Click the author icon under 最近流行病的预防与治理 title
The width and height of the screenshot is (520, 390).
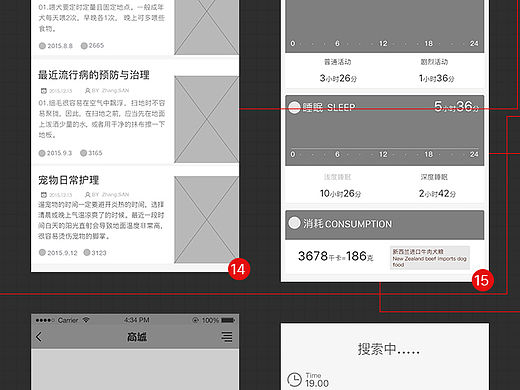[87, 91]
